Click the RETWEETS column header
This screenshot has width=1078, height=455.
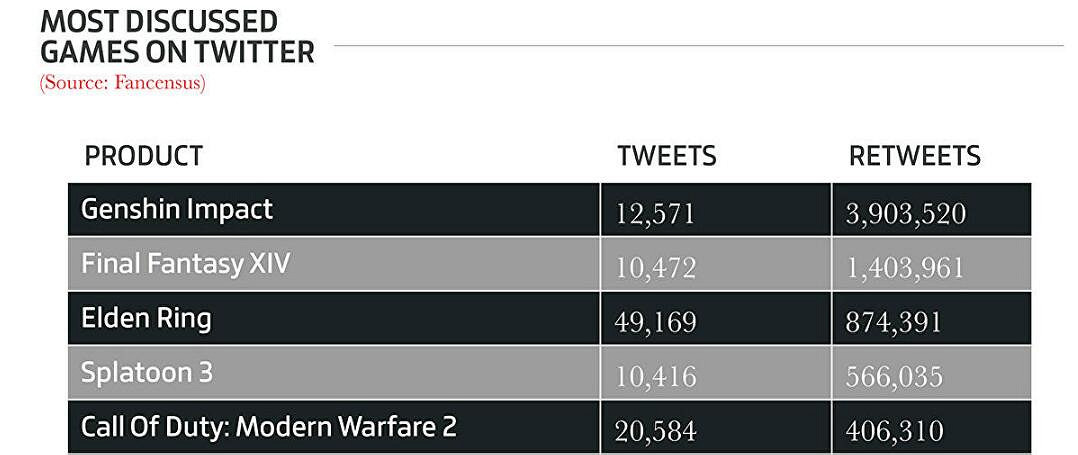click(914, 156)
